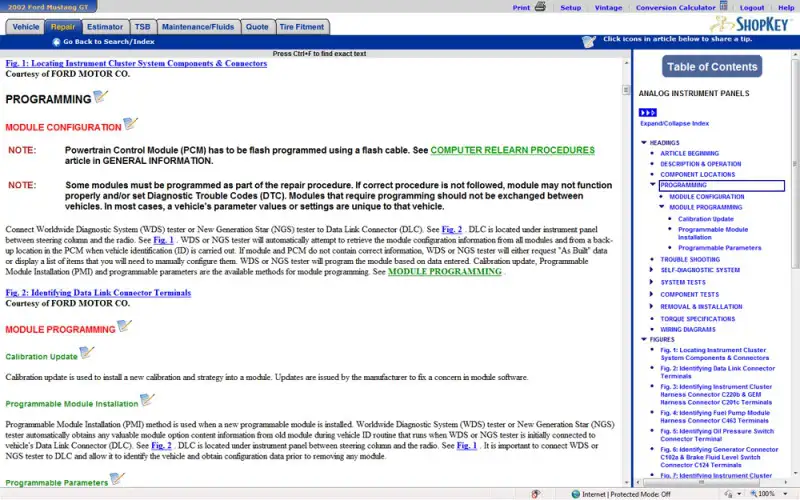Open Fig. 5 Oil Pressure Switch entry in index
Image resolution: width=800 pixels, height=500 pixels.
click(x=717, y=435)
